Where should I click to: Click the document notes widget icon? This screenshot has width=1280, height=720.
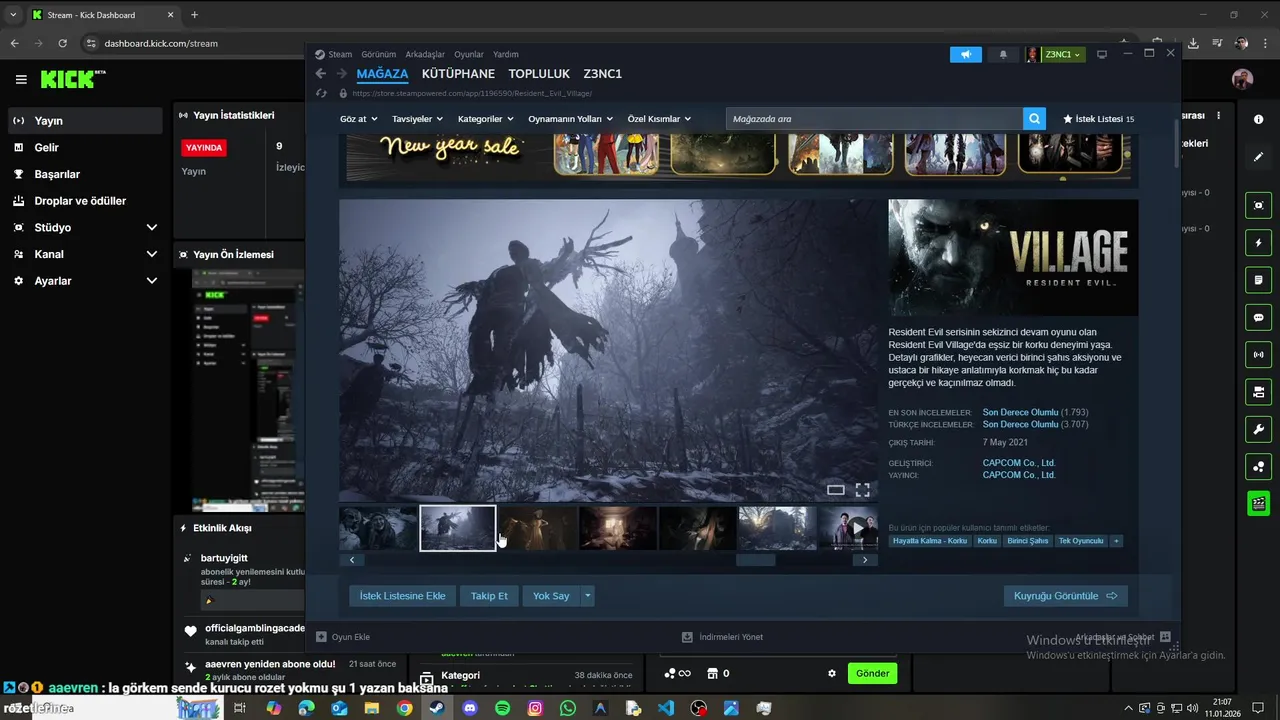click(x=1258, y=280)
